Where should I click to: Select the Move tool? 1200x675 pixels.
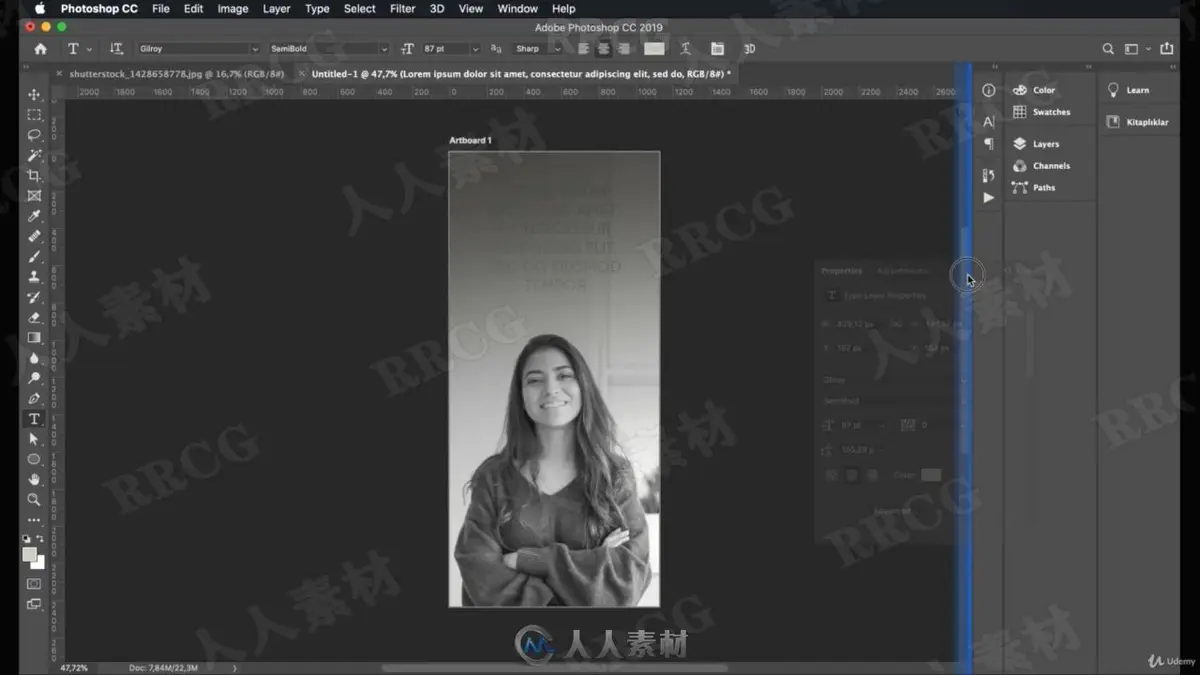(34, 94)
